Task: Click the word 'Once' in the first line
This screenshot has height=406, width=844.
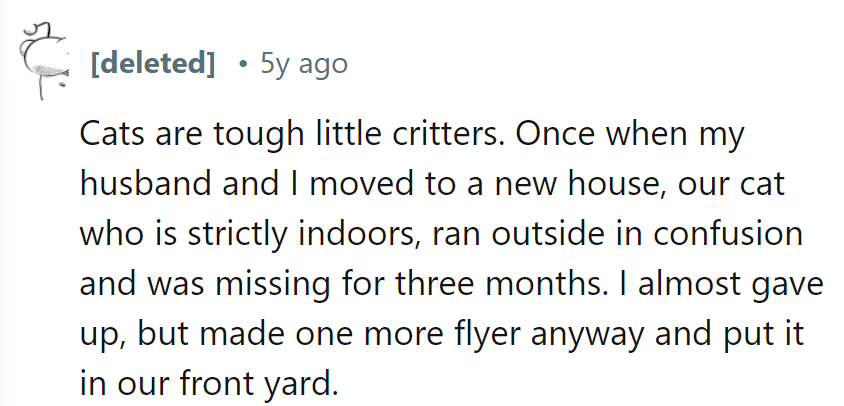Action: point(546,135)
